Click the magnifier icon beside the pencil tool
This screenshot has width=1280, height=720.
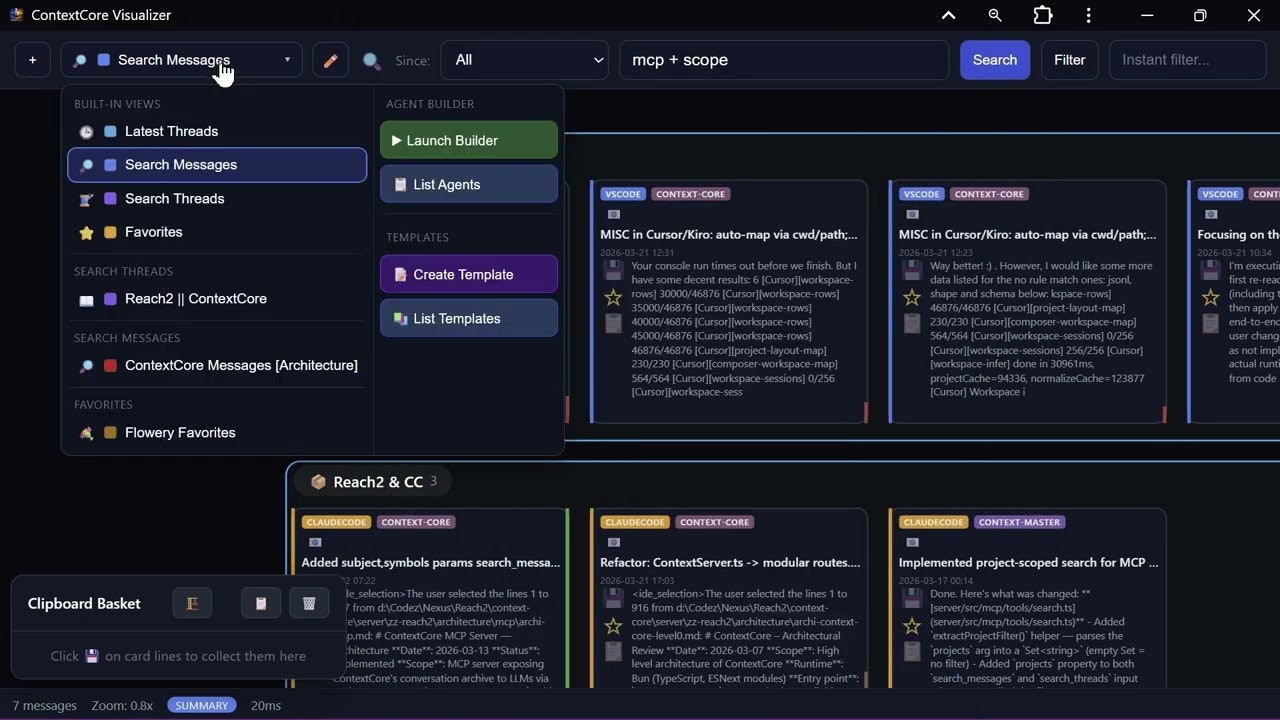coord(372,60)
